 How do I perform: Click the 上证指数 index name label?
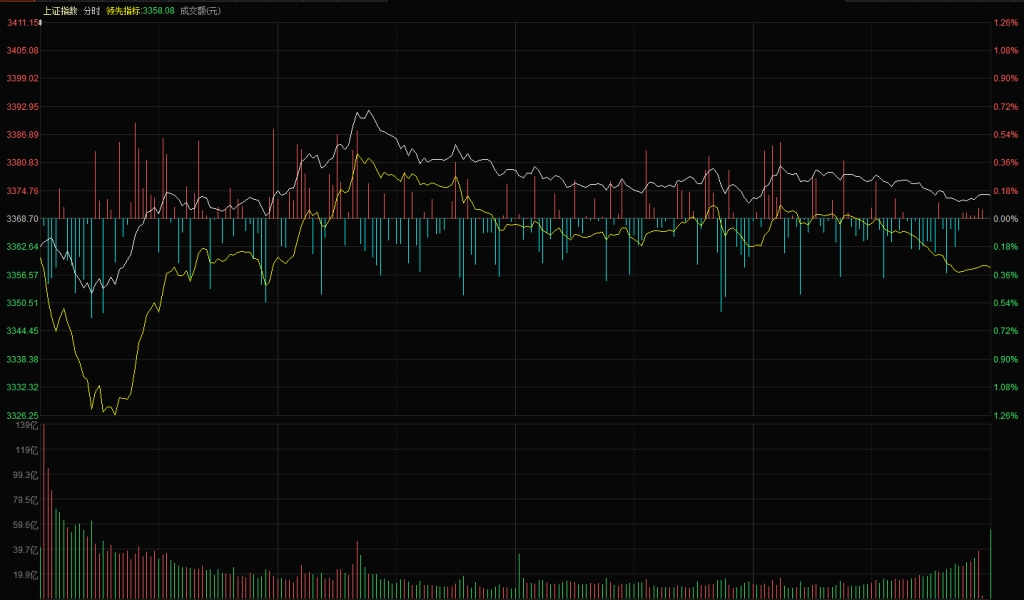pyautogui.click(x=60, y=10)
